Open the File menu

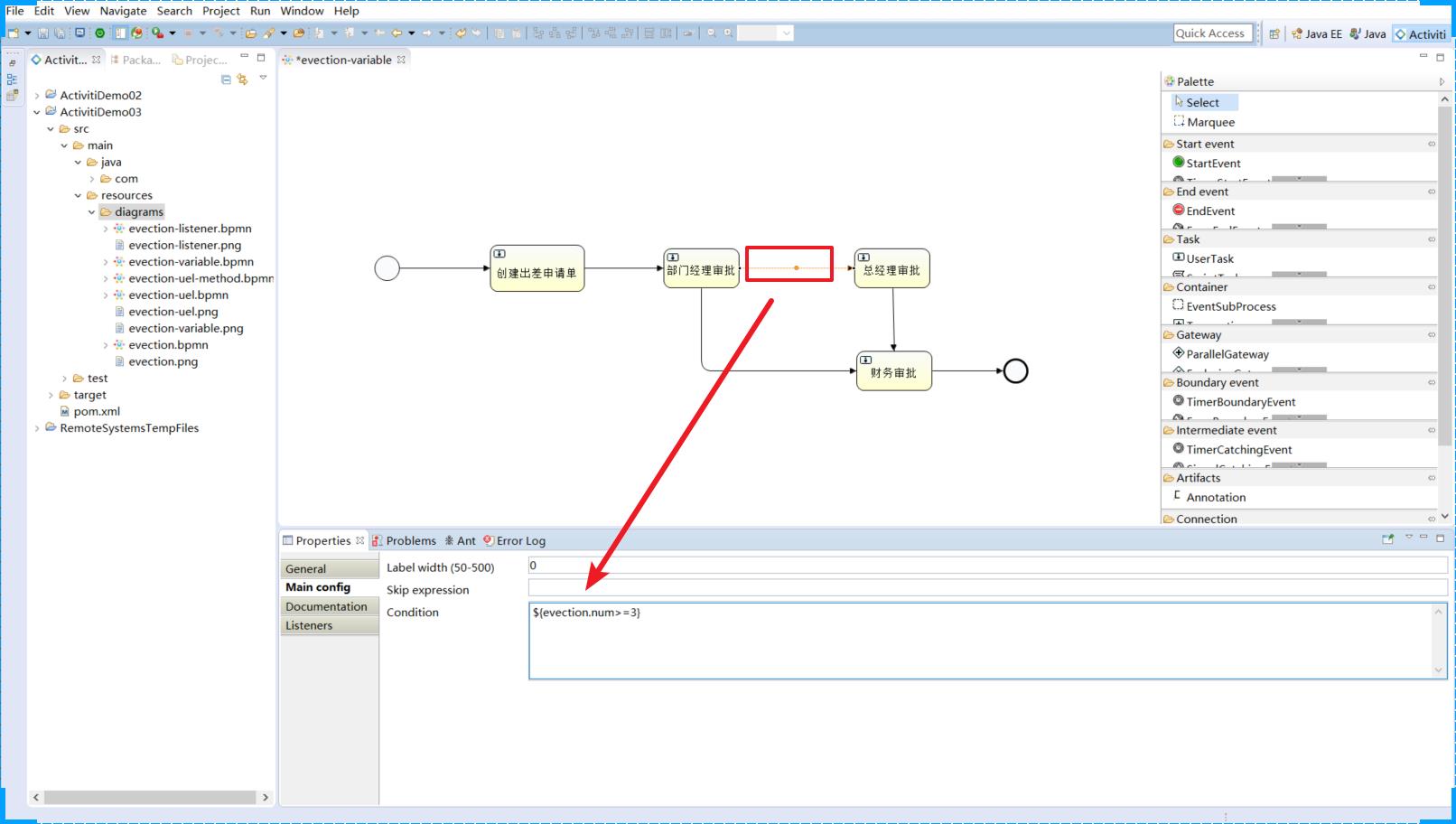point(14,11)
